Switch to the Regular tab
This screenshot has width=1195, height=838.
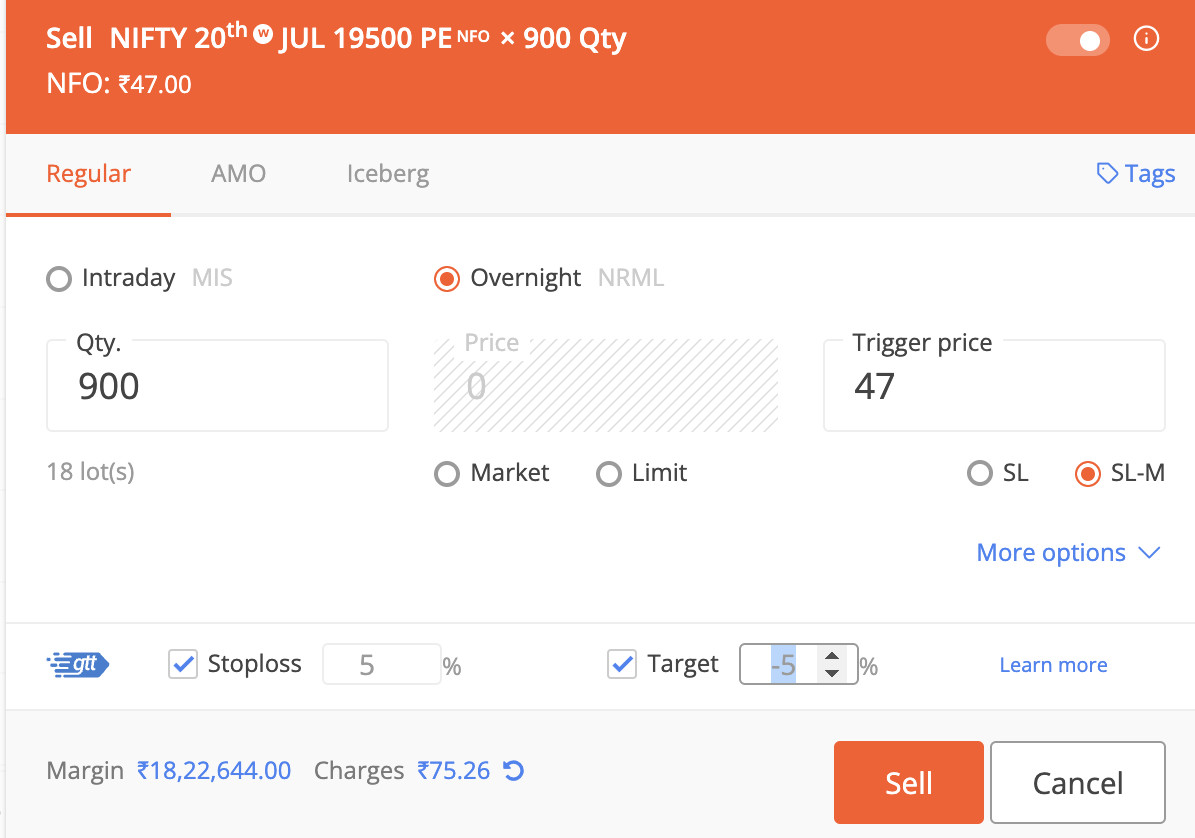(x=88, y=174)
